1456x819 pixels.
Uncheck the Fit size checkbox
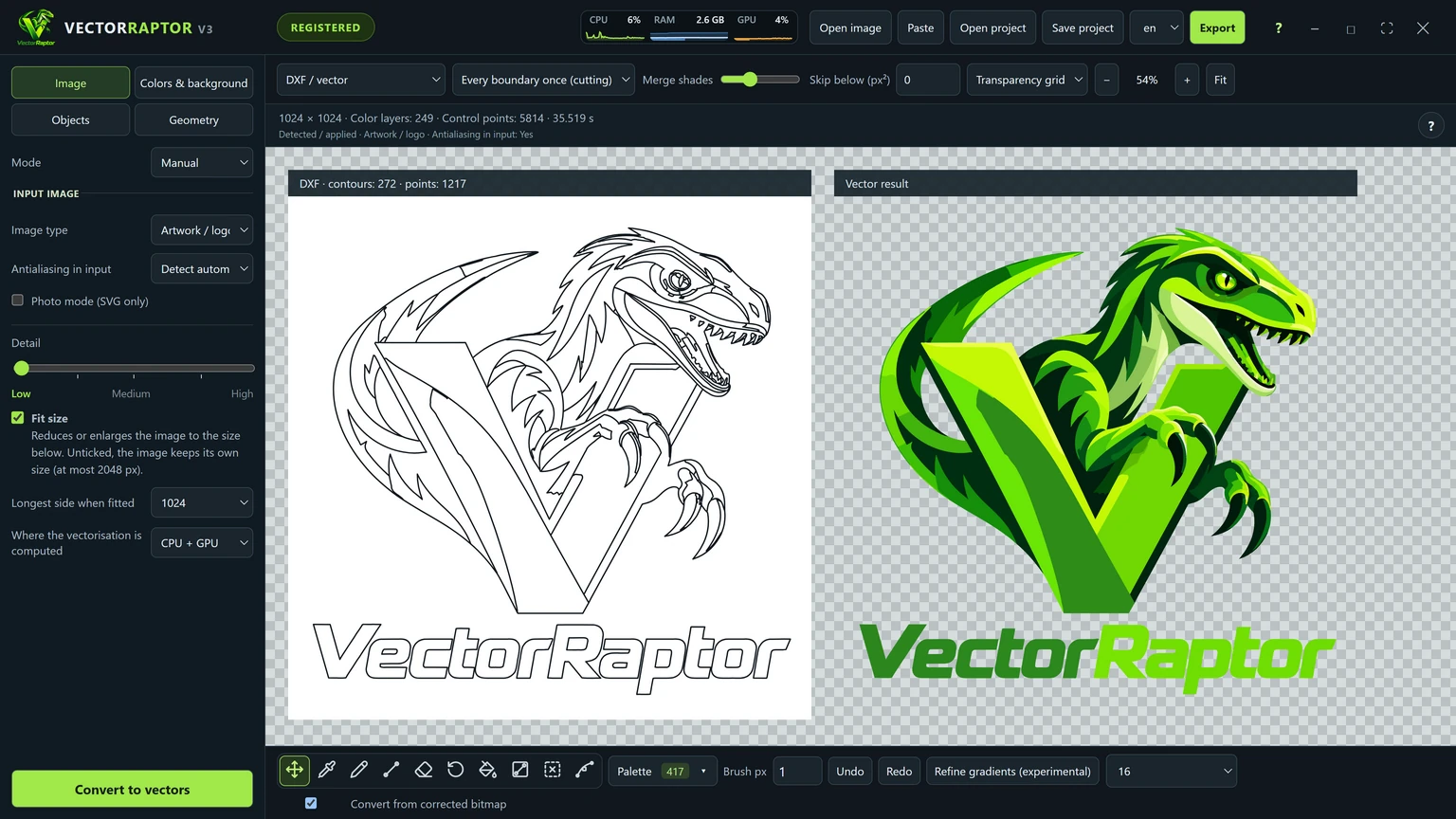pyautogui.click(x=17, y=417)
